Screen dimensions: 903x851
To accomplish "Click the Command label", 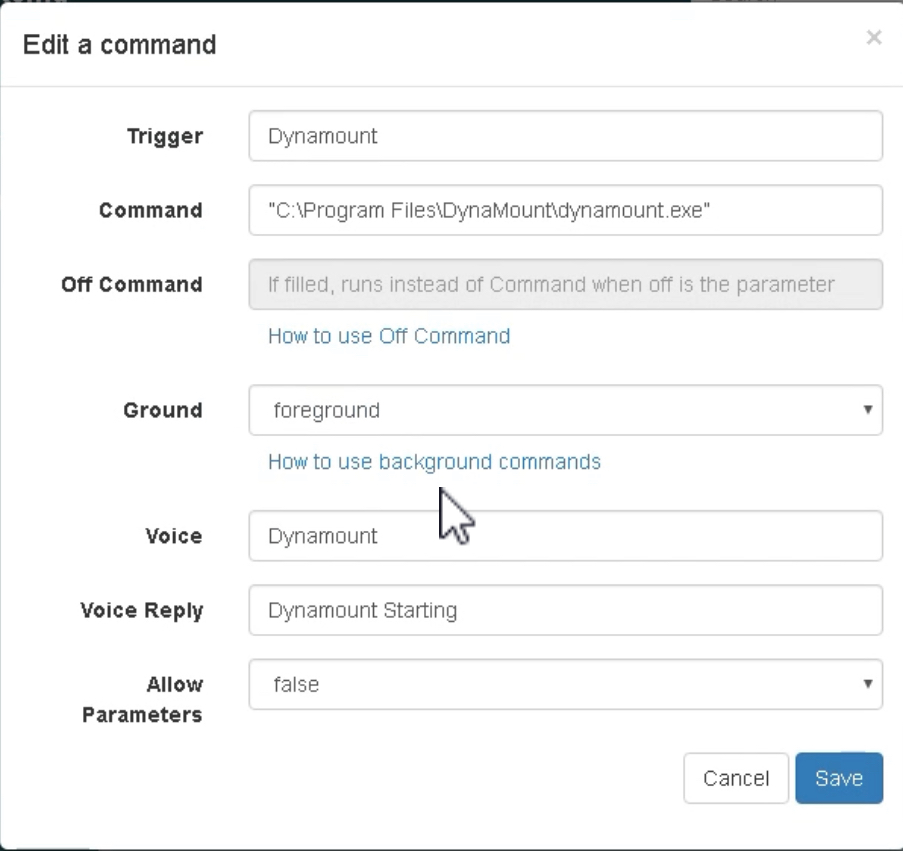I will (151, 210).
